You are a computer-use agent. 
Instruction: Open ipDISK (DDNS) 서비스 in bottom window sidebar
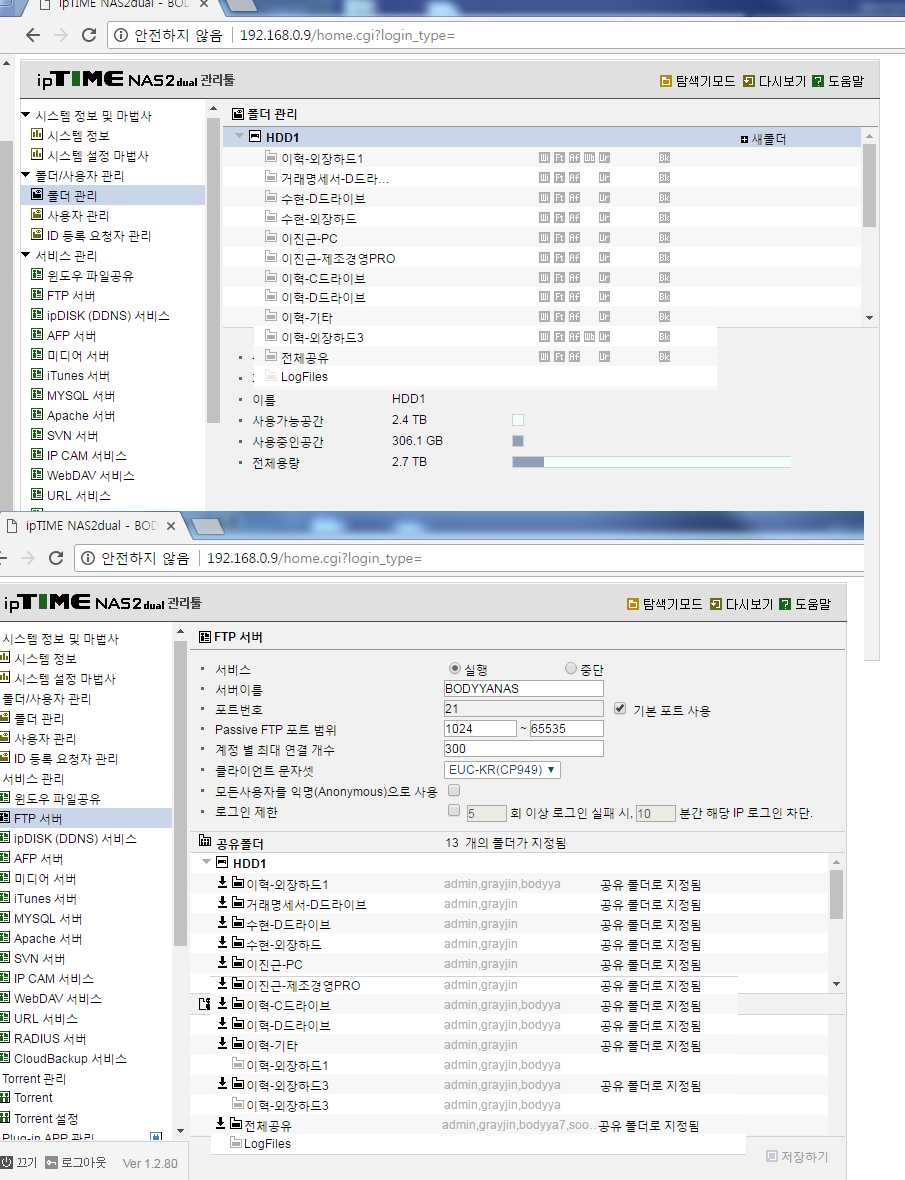point(75,839)
